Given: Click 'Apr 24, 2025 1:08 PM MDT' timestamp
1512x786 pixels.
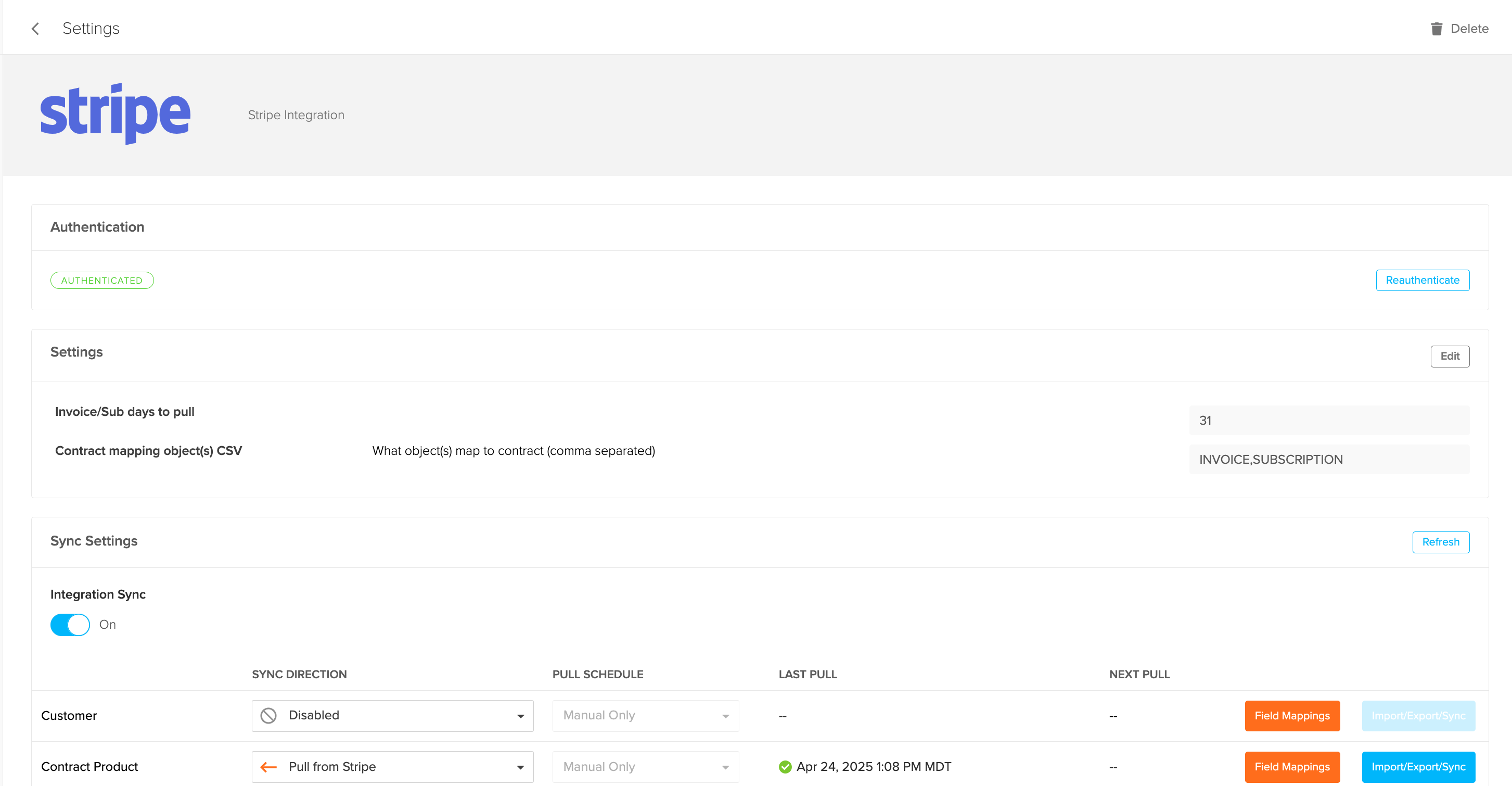Looking at the screenshot, I should (874, 767).
